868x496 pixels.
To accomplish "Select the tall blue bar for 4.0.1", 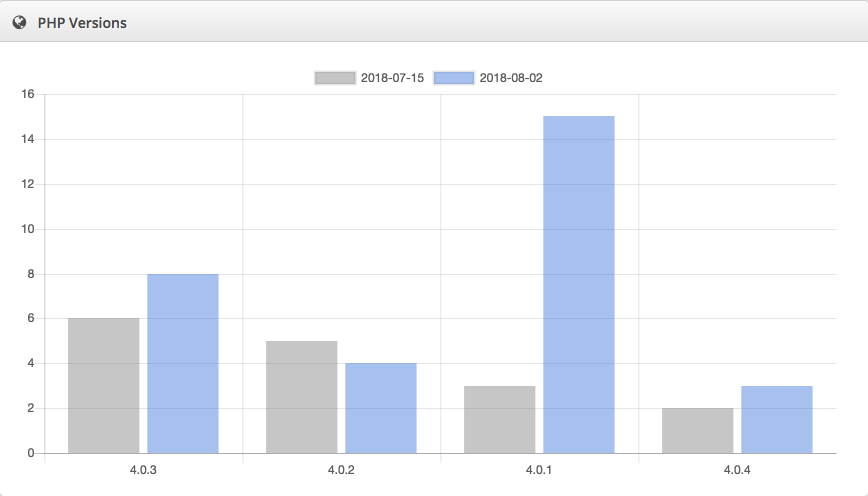I will coord(579,285).
